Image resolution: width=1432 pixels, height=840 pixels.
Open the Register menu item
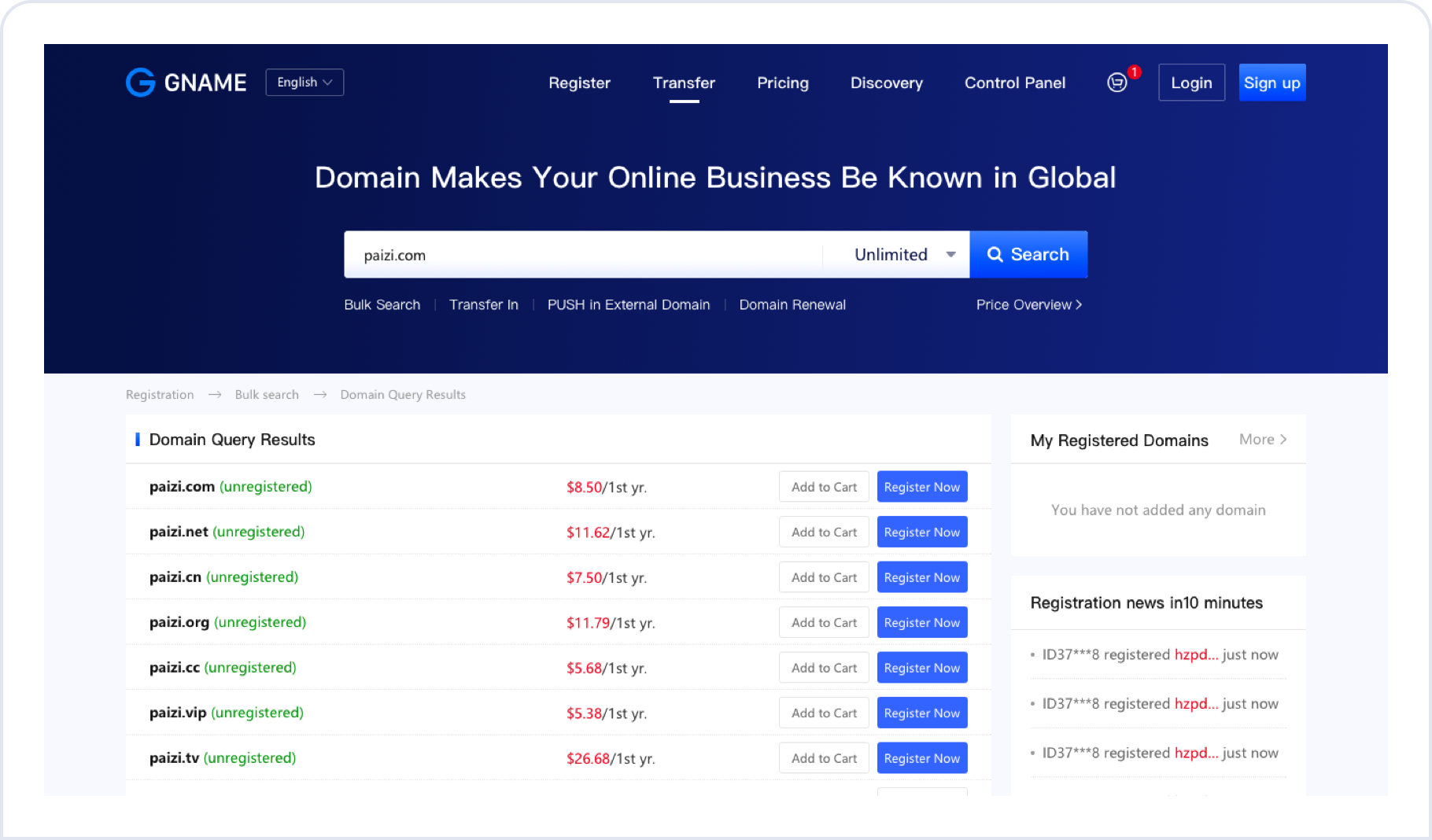pos(579,83)
